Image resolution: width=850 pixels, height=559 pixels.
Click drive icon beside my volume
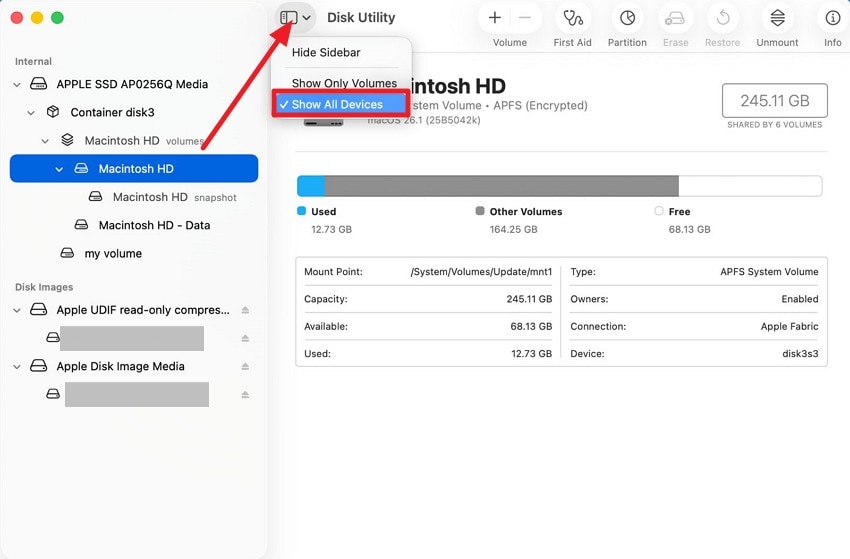click(x=67, y=253)
